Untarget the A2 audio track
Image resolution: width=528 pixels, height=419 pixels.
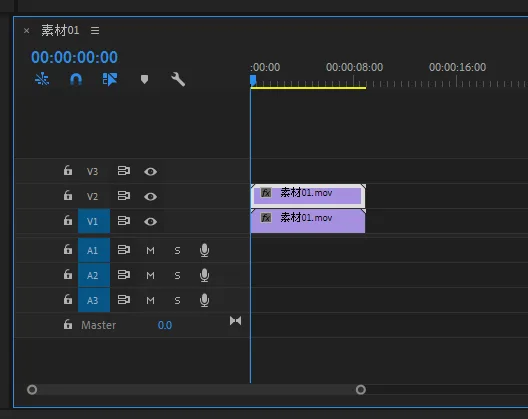point(94,275)
